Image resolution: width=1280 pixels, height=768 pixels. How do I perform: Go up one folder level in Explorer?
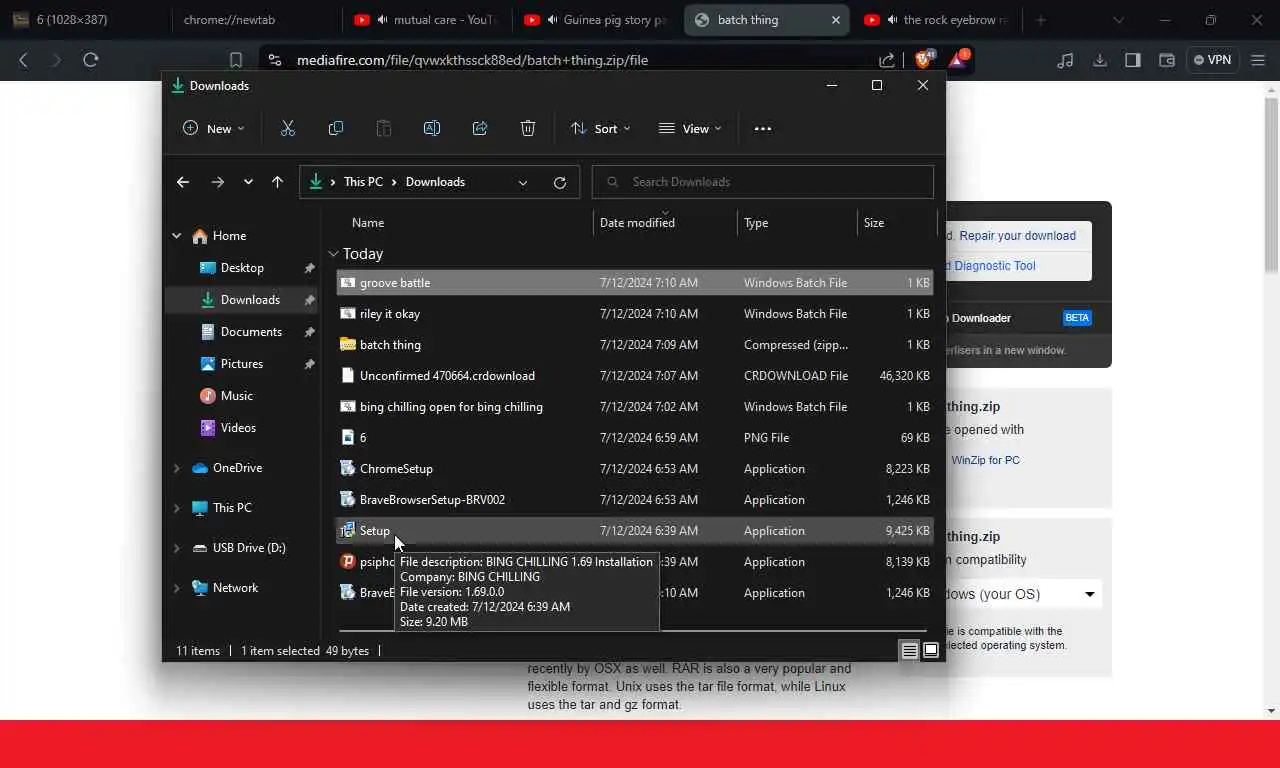coord(277,182)
